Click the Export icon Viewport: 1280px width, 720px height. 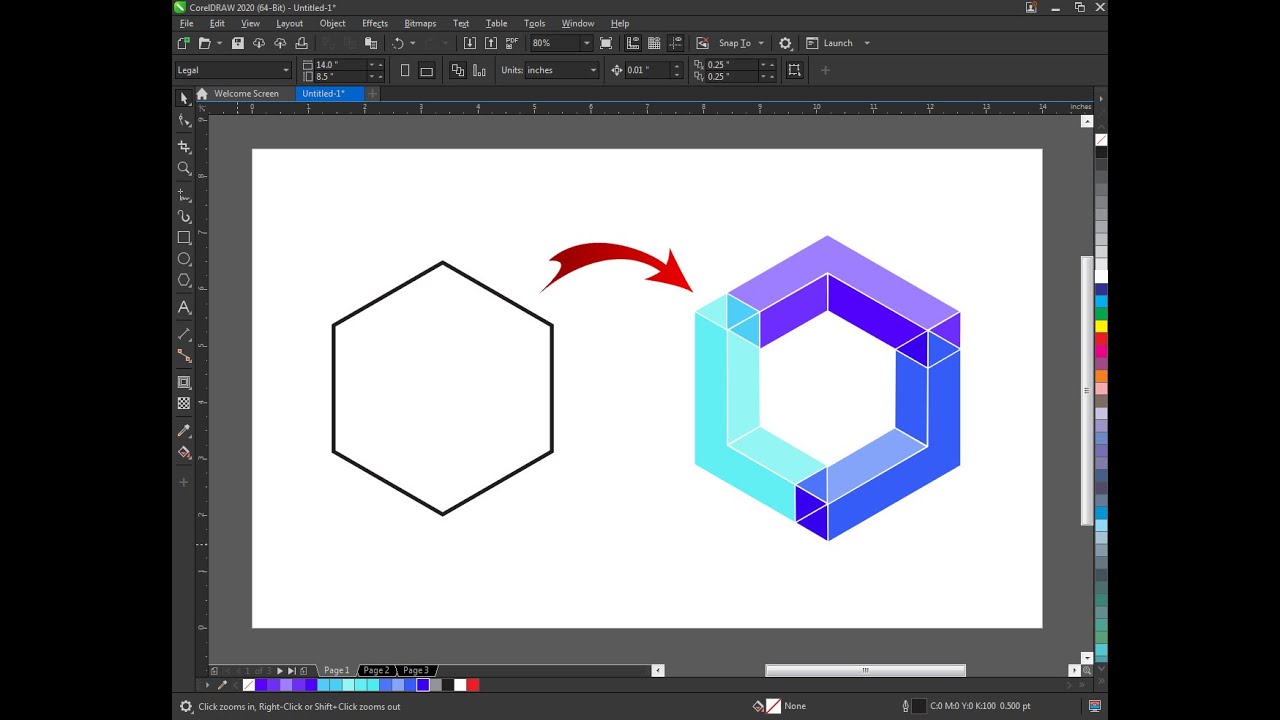pyautogui.click(x=491, y=43)
